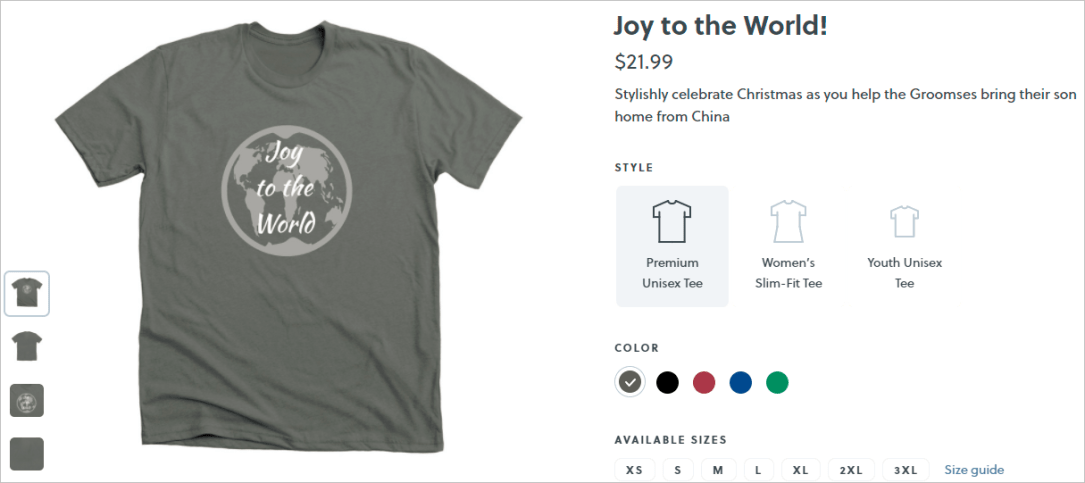This screenshot has width=1085, height=483.
Task: Choose size 3XL
Action: point(905,470)
